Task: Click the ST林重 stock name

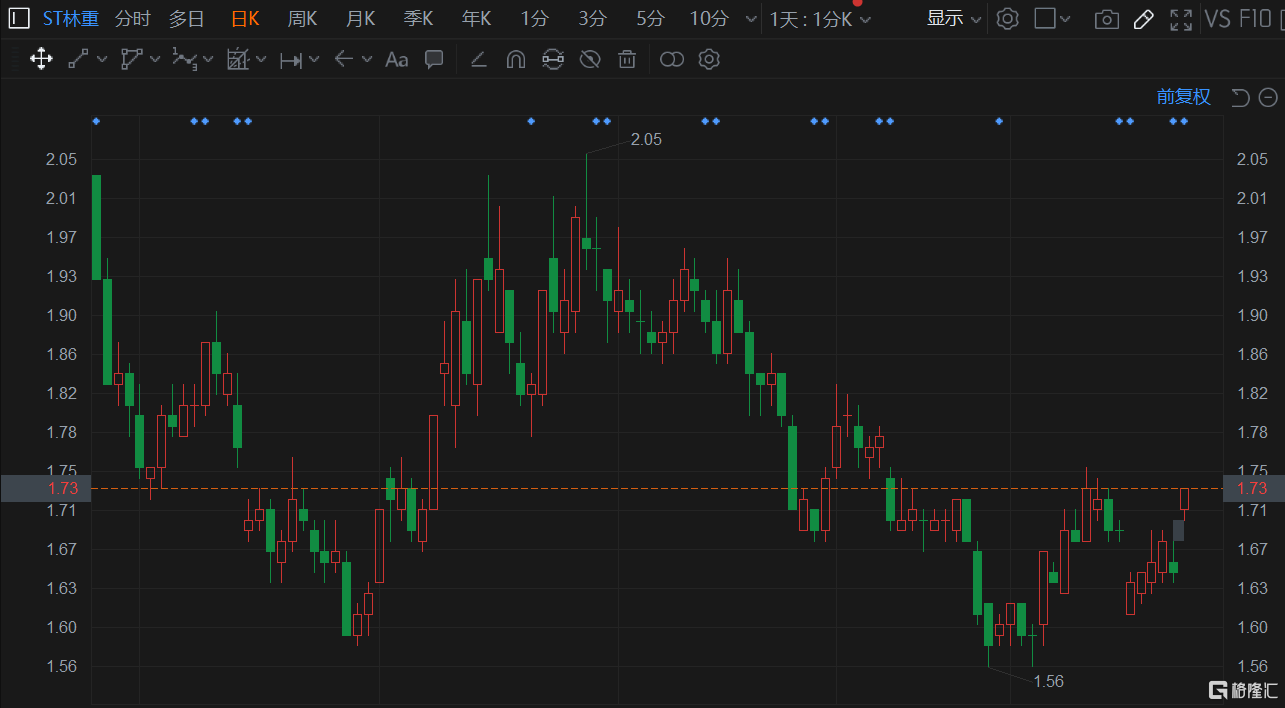Action: [70, 18]
